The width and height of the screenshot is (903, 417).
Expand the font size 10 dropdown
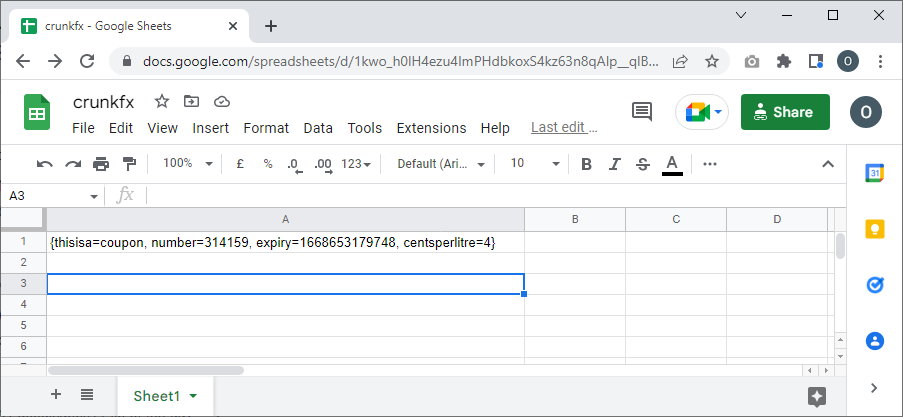pos(531,164)
